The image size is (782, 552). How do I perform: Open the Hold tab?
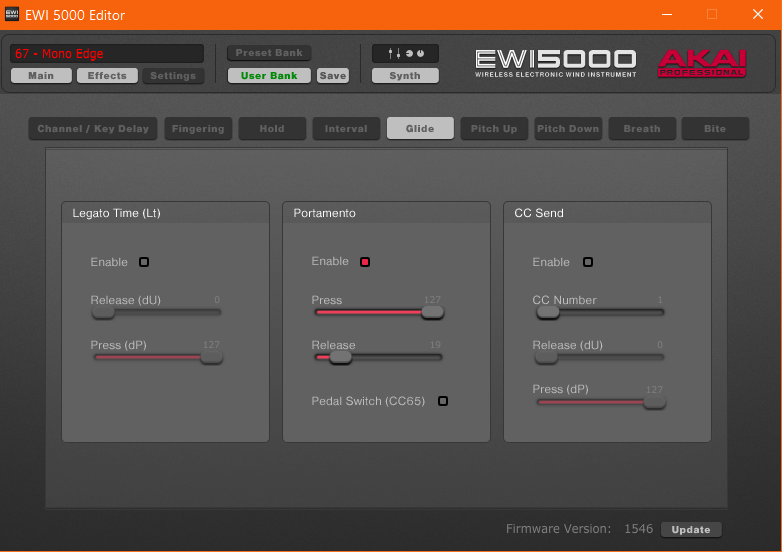[x=272, y=129]
